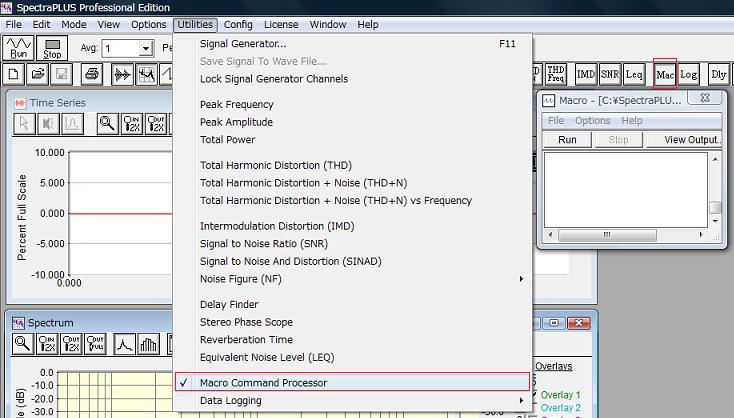The width and height of the screenshot is (734, 418).
Task: Click horizontal scrollbar thumb in Macro window
Action: (607, 235)
